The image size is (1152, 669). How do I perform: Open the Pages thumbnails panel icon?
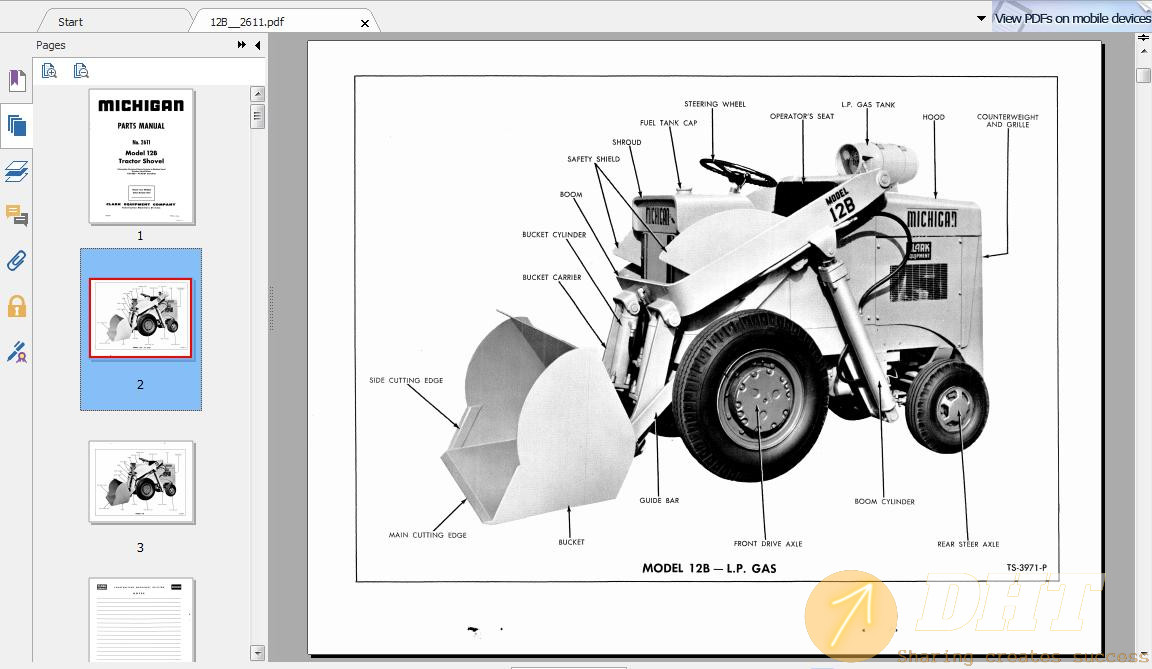point(16,126)
